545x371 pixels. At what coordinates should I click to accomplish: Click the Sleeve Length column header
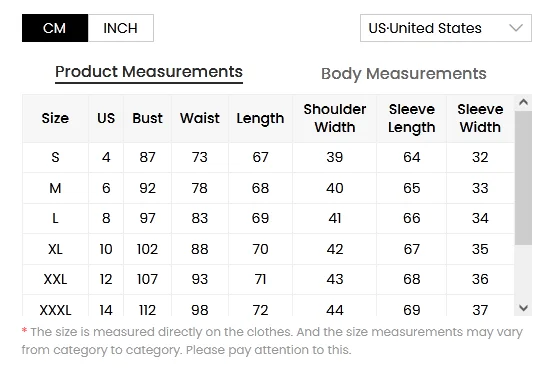pyautogui.click(x=412, y=119)
